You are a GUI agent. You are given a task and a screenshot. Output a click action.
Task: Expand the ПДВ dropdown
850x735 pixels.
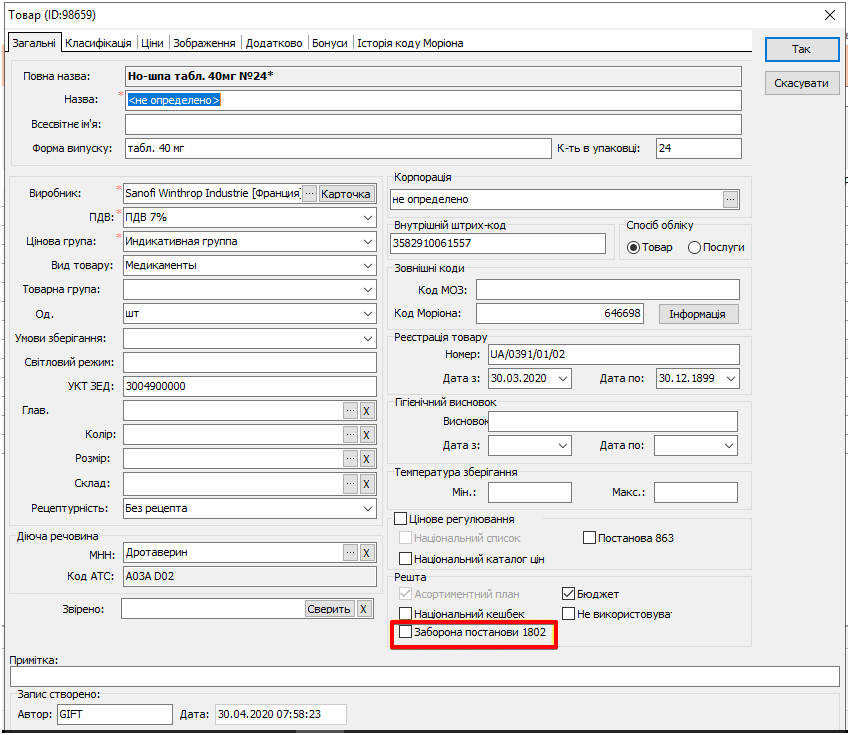[x=368, y=217]
